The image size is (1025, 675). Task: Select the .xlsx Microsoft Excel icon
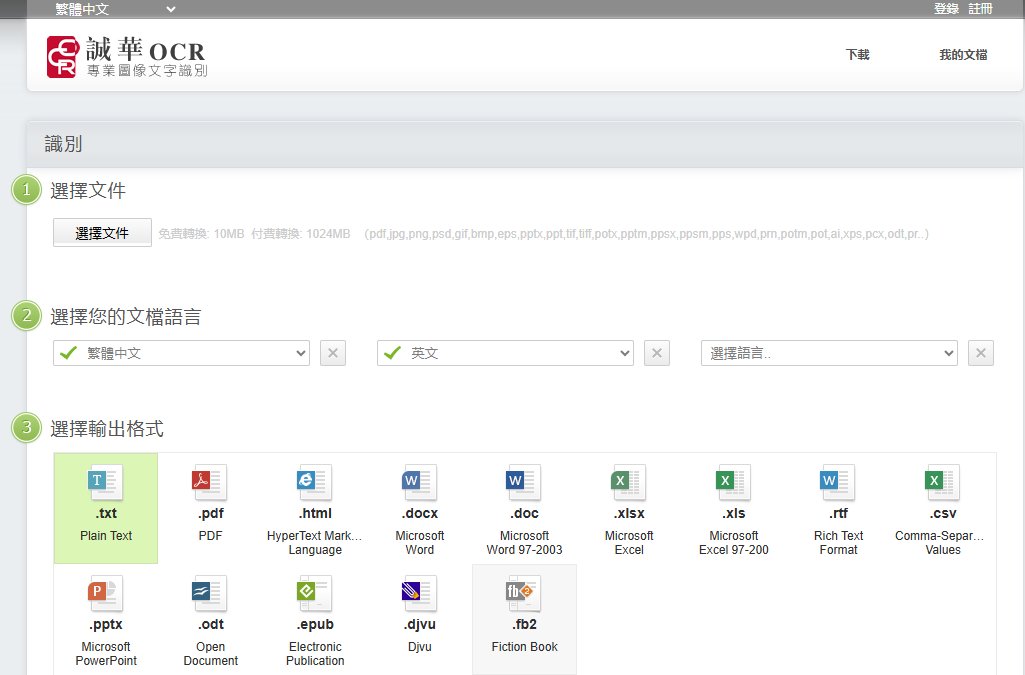pos(629,484)
